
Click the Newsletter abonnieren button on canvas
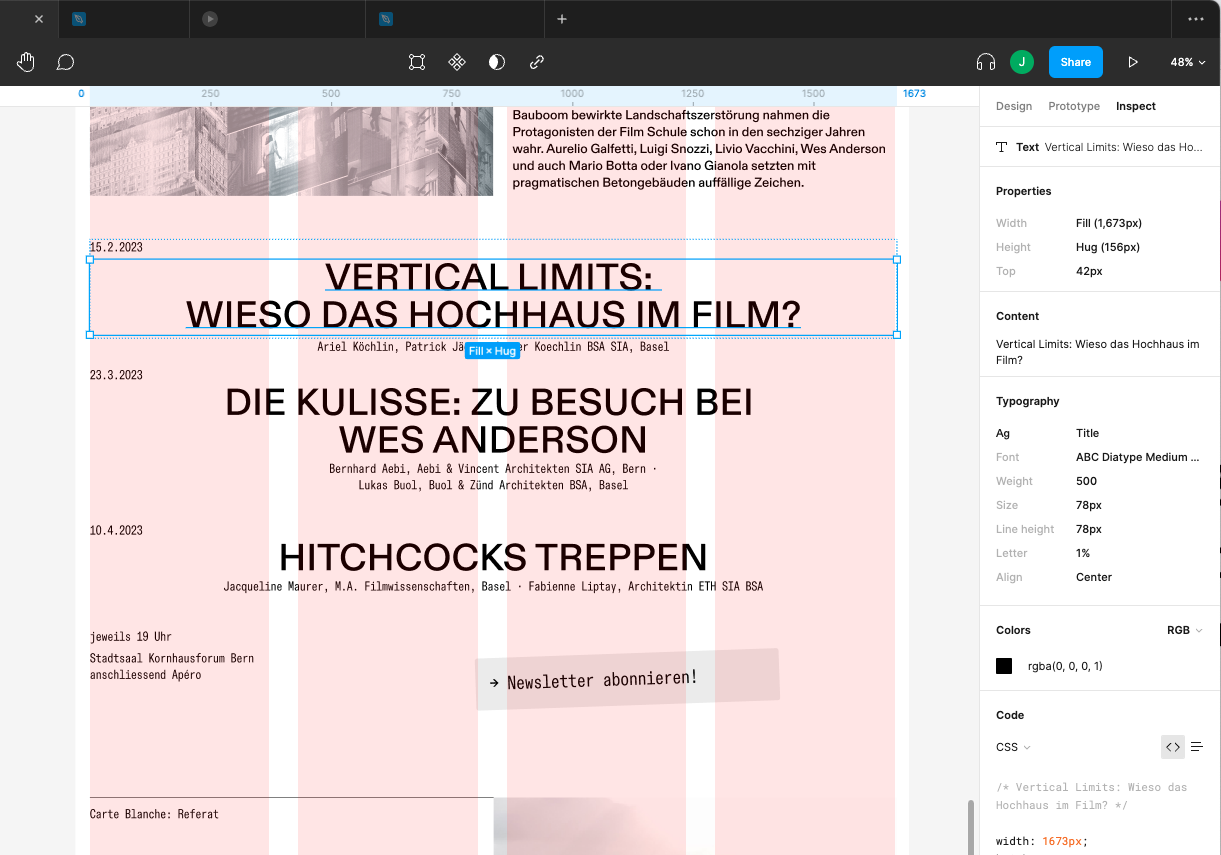click(626, 680)
